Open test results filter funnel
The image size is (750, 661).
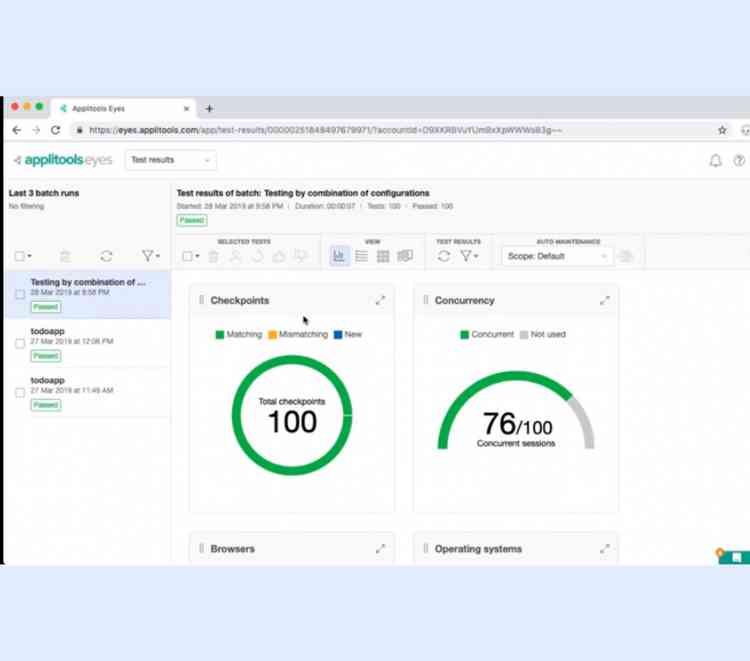pyautogui.click(x=468, y=256)
